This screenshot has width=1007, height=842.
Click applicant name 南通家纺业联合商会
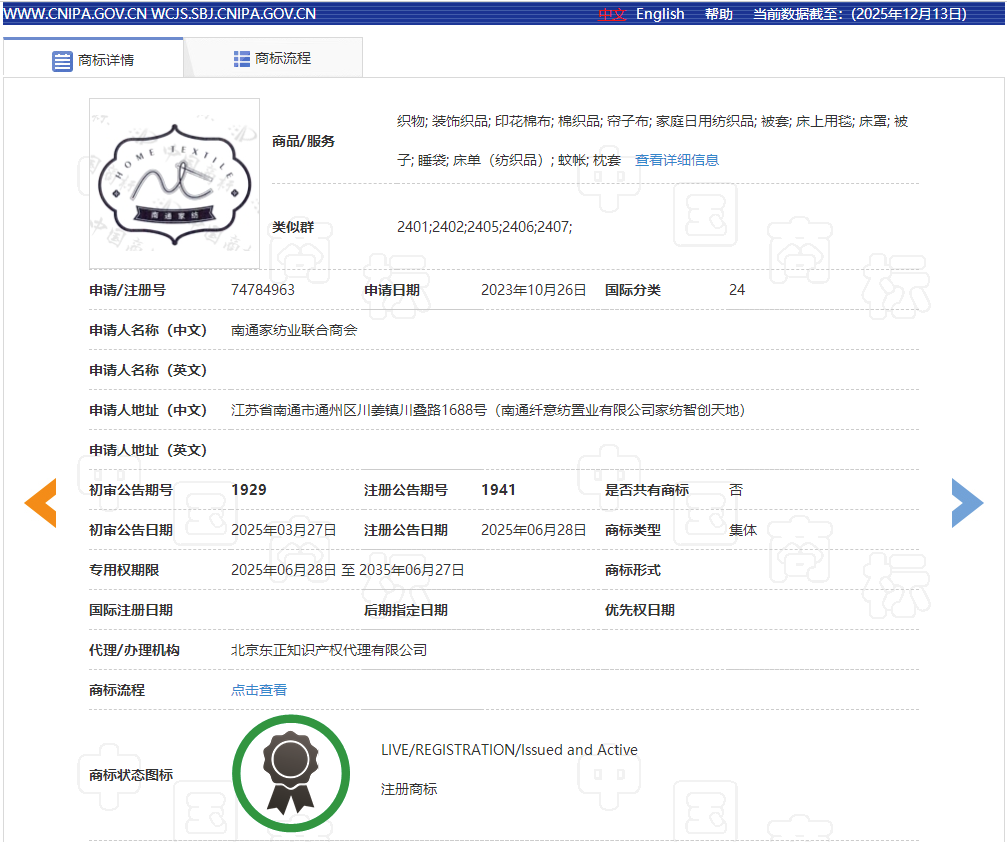(x=294, y=330)
